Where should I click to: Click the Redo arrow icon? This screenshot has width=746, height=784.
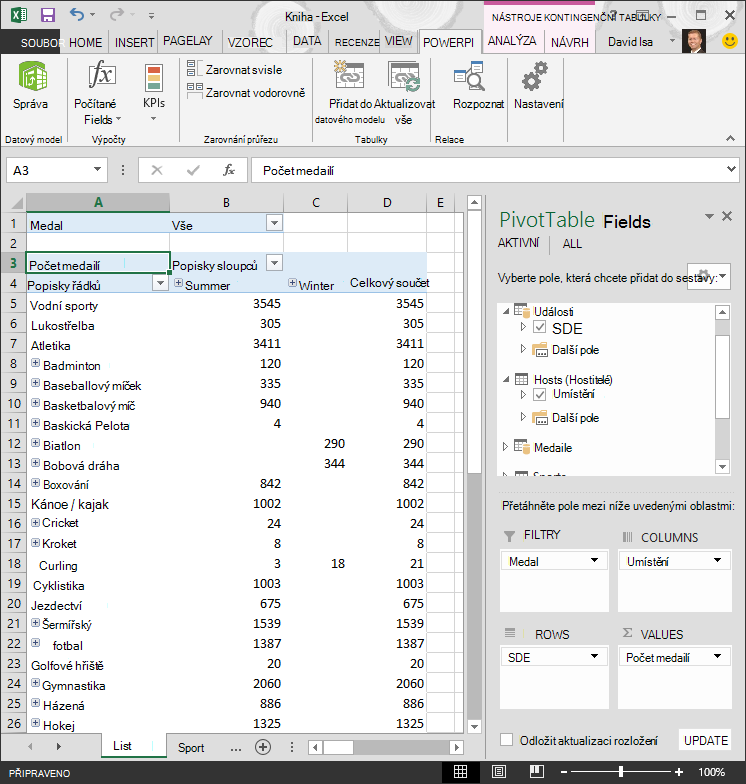click(116, 14)
